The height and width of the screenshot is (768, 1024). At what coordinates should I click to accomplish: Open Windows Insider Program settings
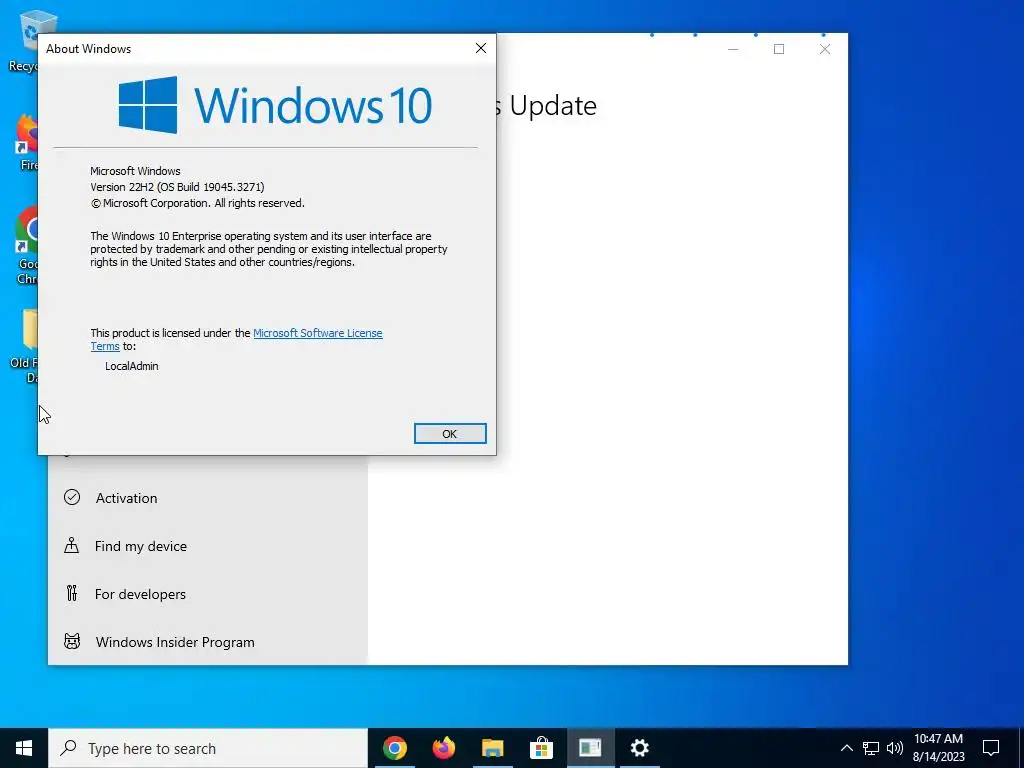(x=208, y=642)
